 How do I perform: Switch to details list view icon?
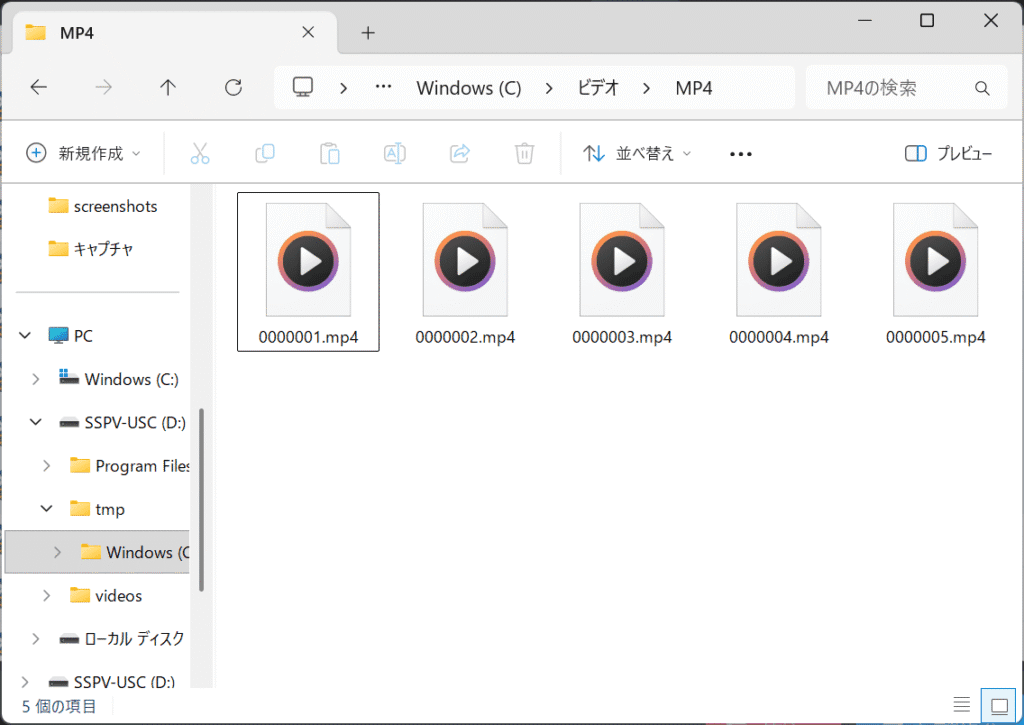[961, 705]
